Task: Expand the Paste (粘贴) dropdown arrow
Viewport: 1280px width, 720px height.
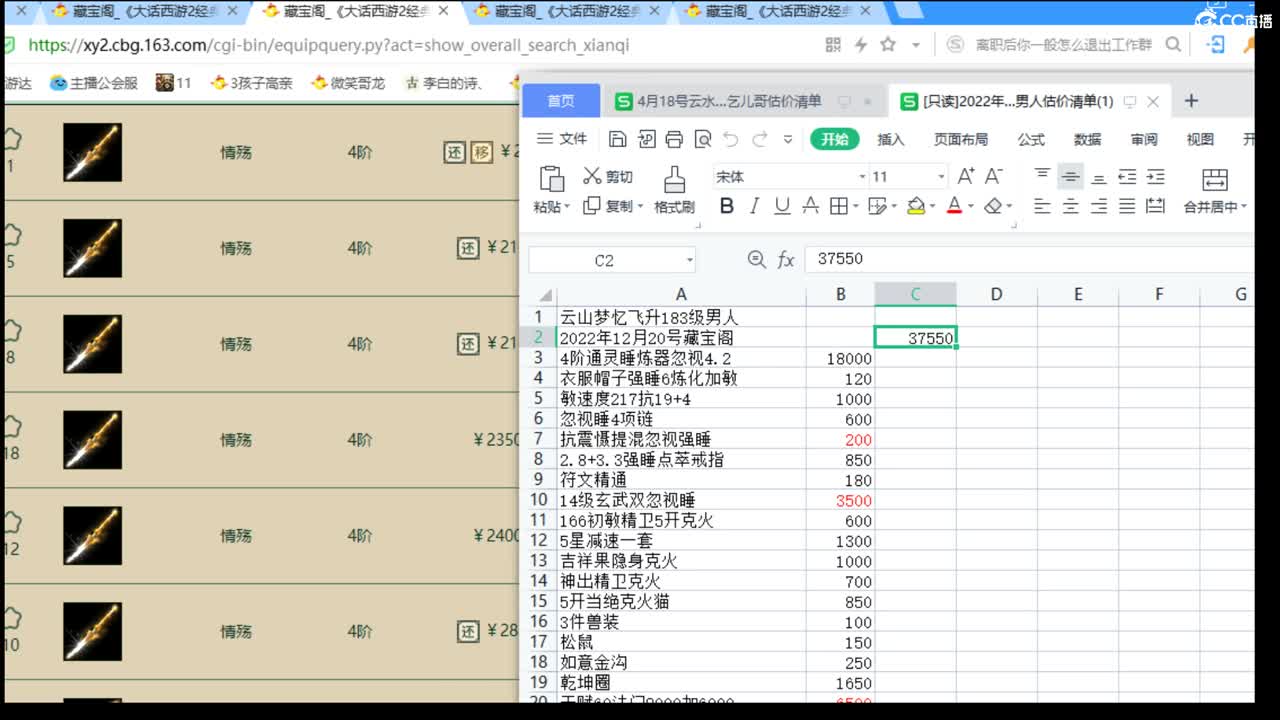Action: 567,207
